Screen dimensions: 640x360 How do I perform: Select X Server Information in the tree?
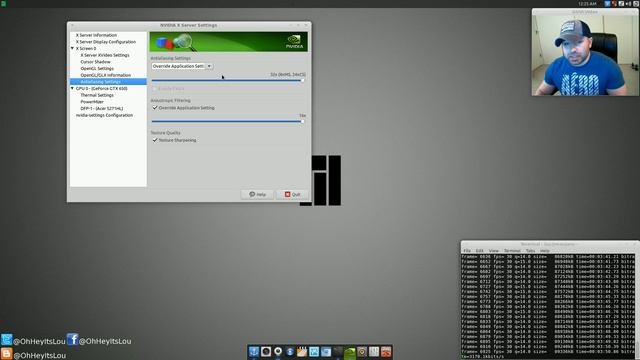tap(96, 35)
